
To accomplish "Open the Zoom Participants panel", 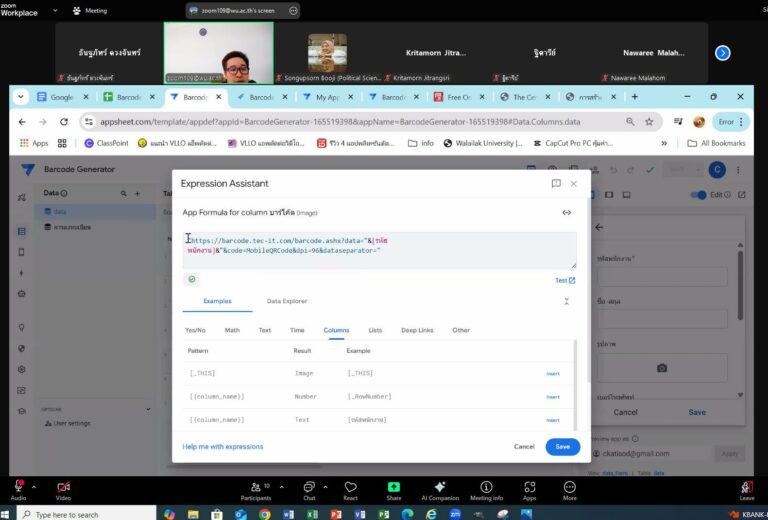I will click(x=256, y=489).
